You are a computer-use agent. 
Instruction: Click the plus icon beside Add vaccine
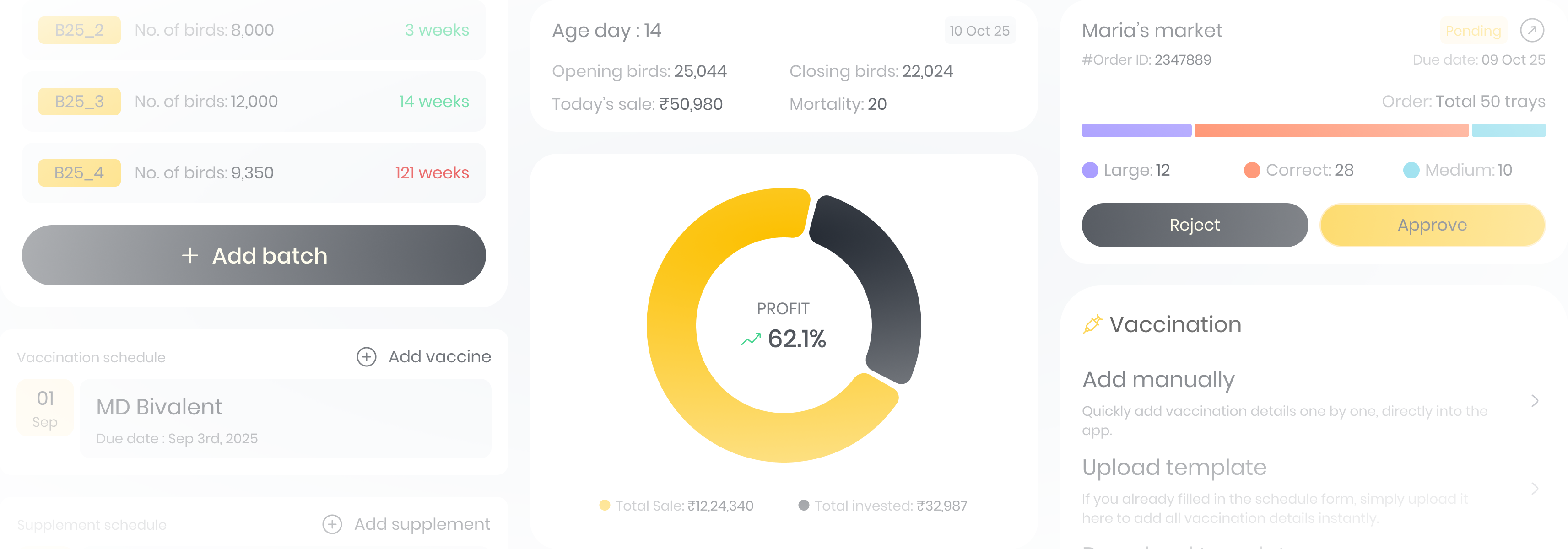(366, 357)
